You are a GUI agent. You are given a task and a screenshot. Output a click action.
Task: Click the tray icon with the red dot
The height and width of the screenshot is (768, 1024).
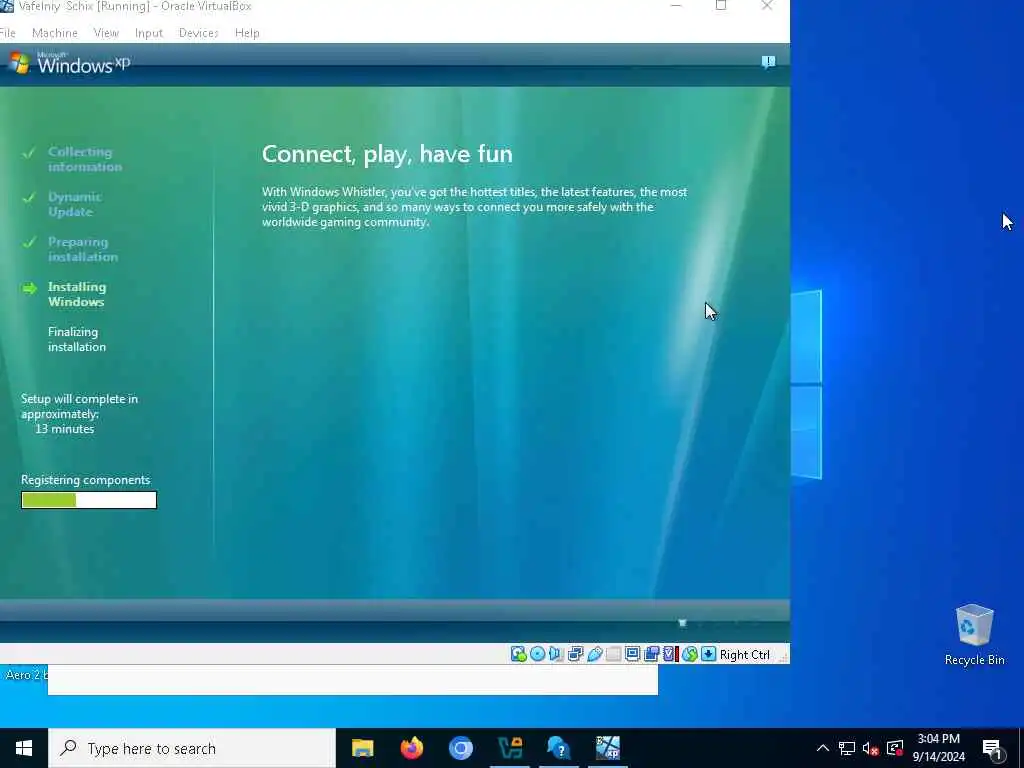point(895,748)
